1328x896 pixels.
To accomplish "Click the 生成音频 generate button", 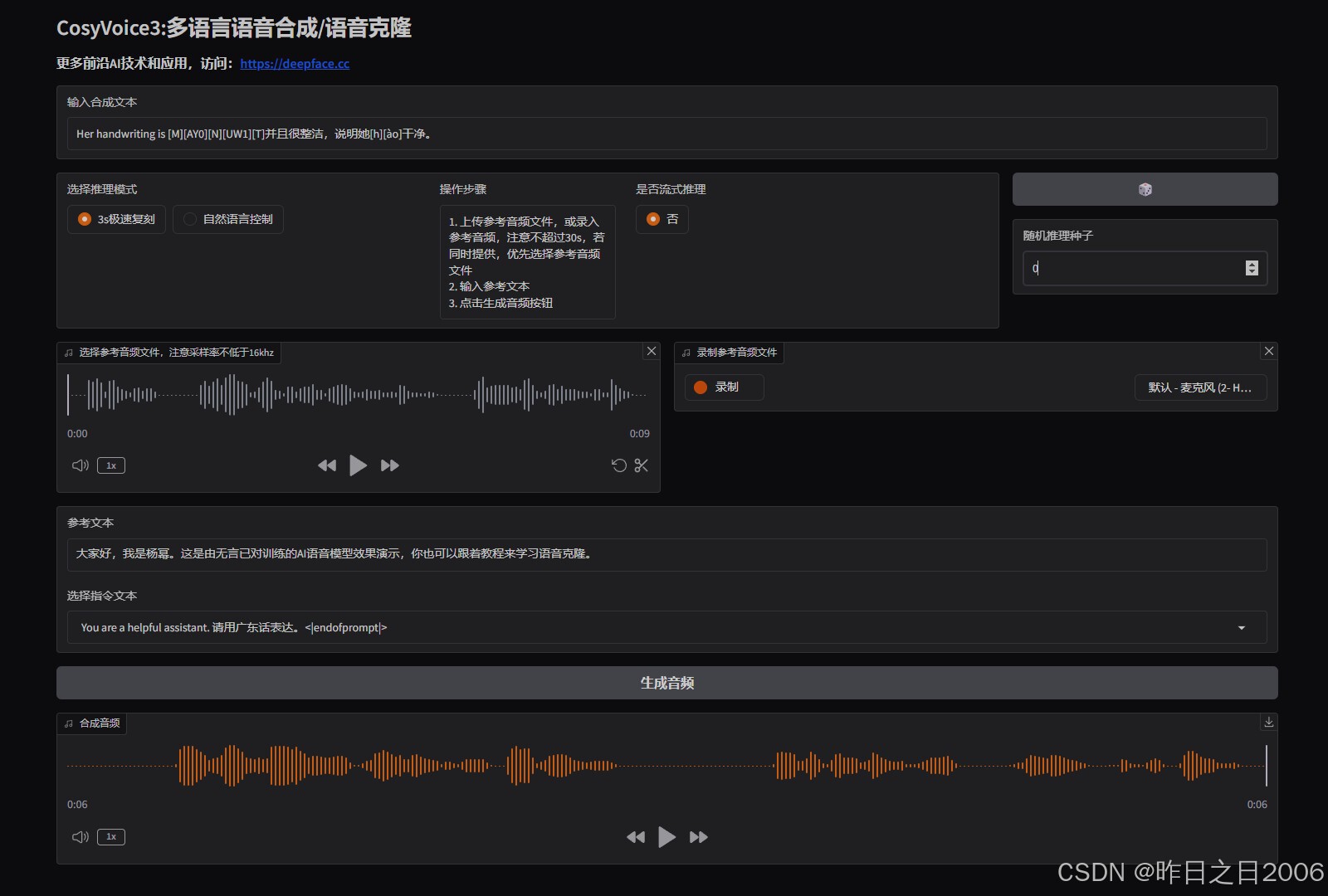I will coord(666,683).
